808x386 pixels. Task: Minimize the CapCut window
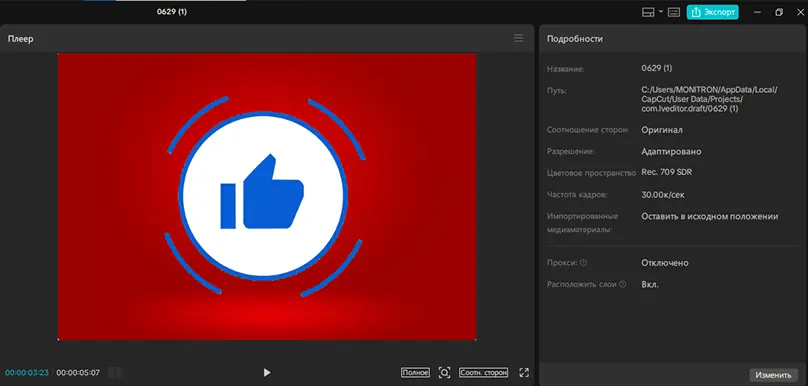[x=758, y=12]
